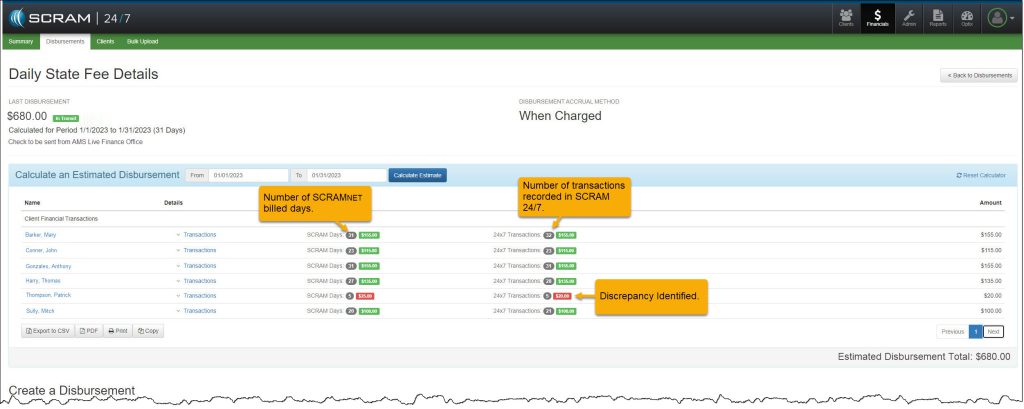1024x409 pixels.
Task: Switch to the Summary tab
Action: tap(20, 41)
